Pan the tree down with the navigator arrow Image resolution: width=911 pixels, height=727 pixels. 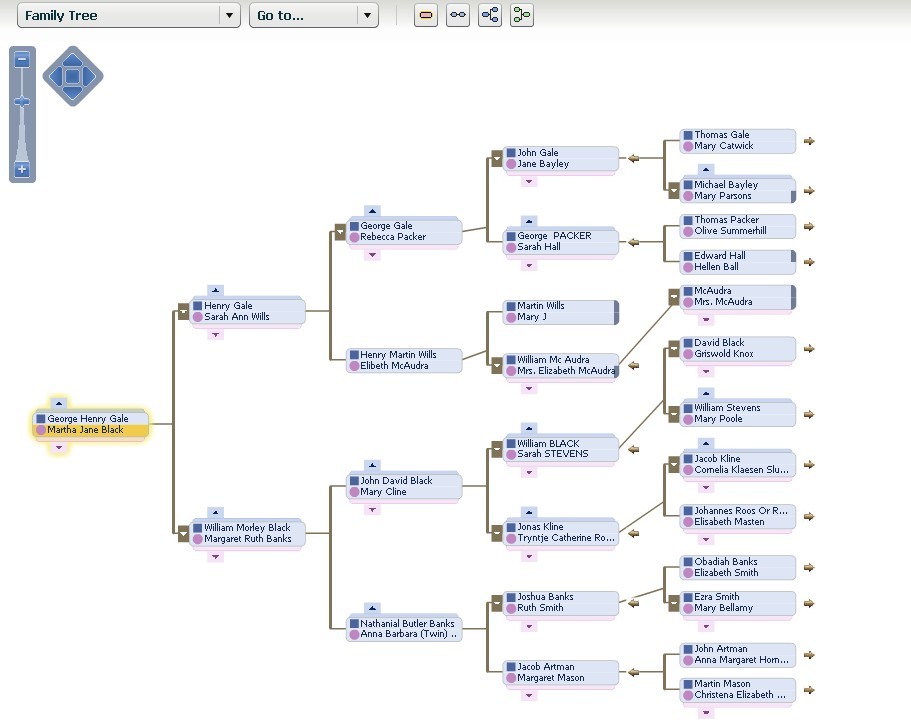pos(73,93)
